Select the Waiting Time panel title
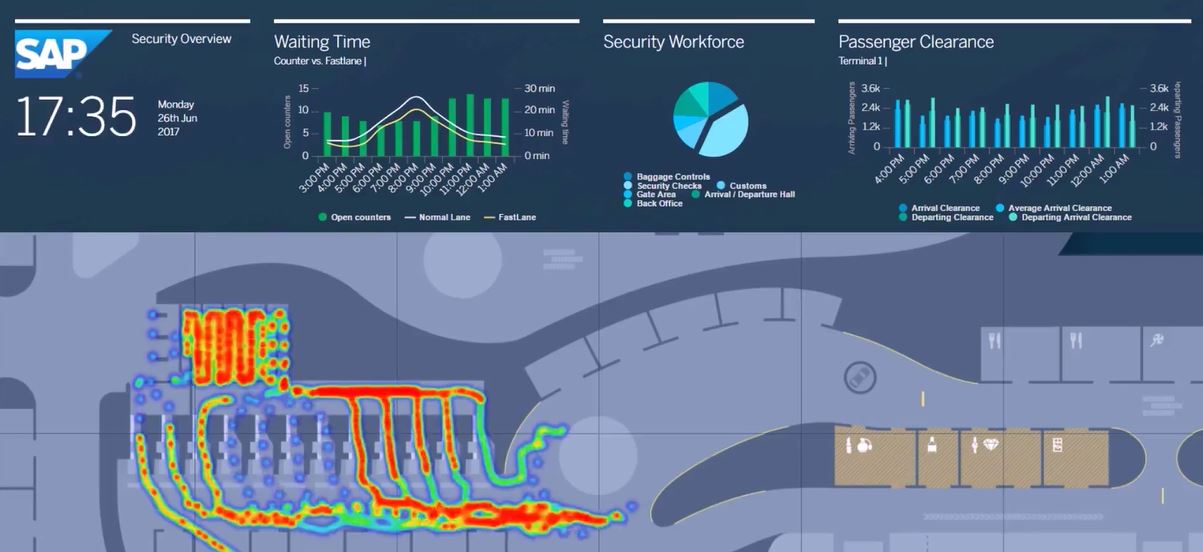 (322, 42)
